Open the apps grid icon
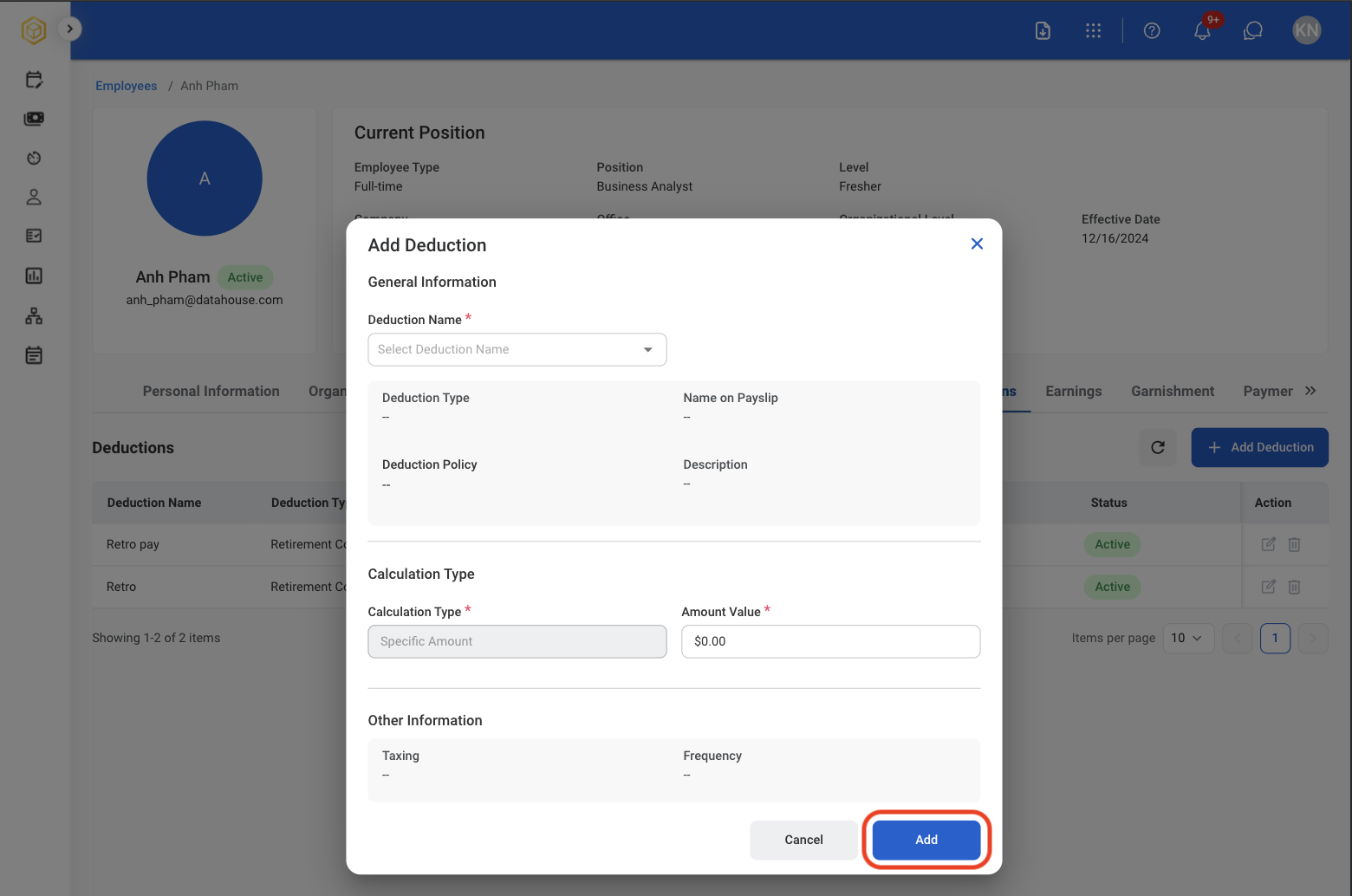This screenshot has height=896, width=1352. pos(1093,30)
